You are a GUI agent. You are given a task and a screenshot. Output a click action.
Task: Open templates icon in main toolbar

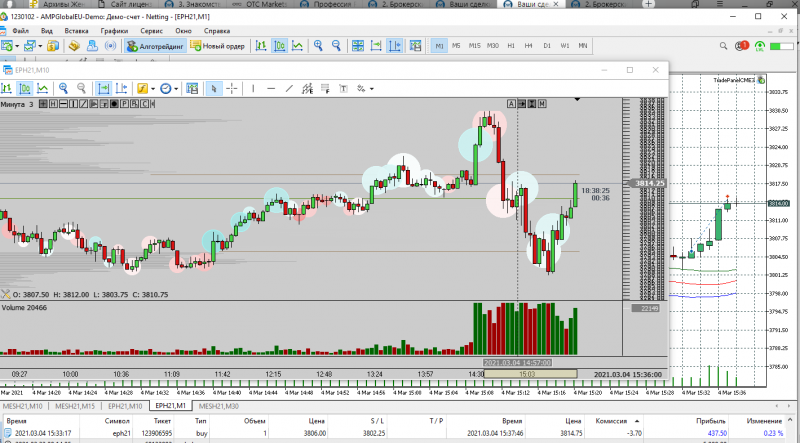[416, 46]
